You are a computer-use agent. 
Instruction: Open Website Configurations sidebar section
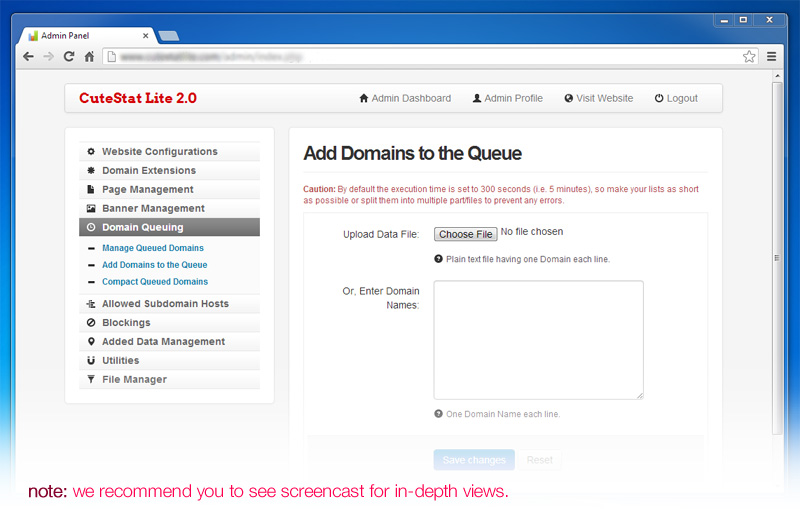[169, 151]
